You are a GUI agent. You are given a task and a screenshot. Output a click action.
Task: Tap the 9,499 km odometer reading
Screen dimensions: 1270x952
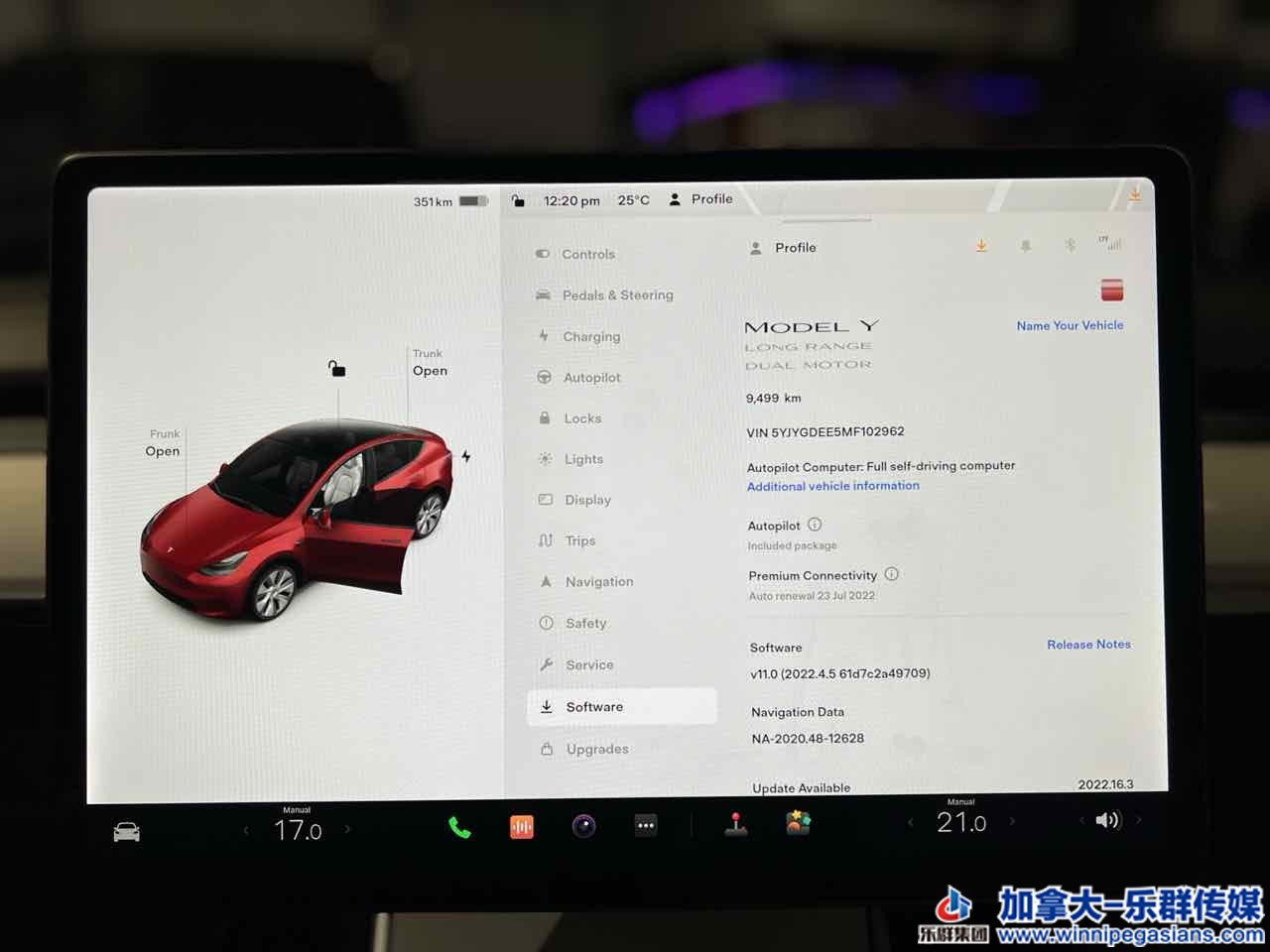(773, 398)
